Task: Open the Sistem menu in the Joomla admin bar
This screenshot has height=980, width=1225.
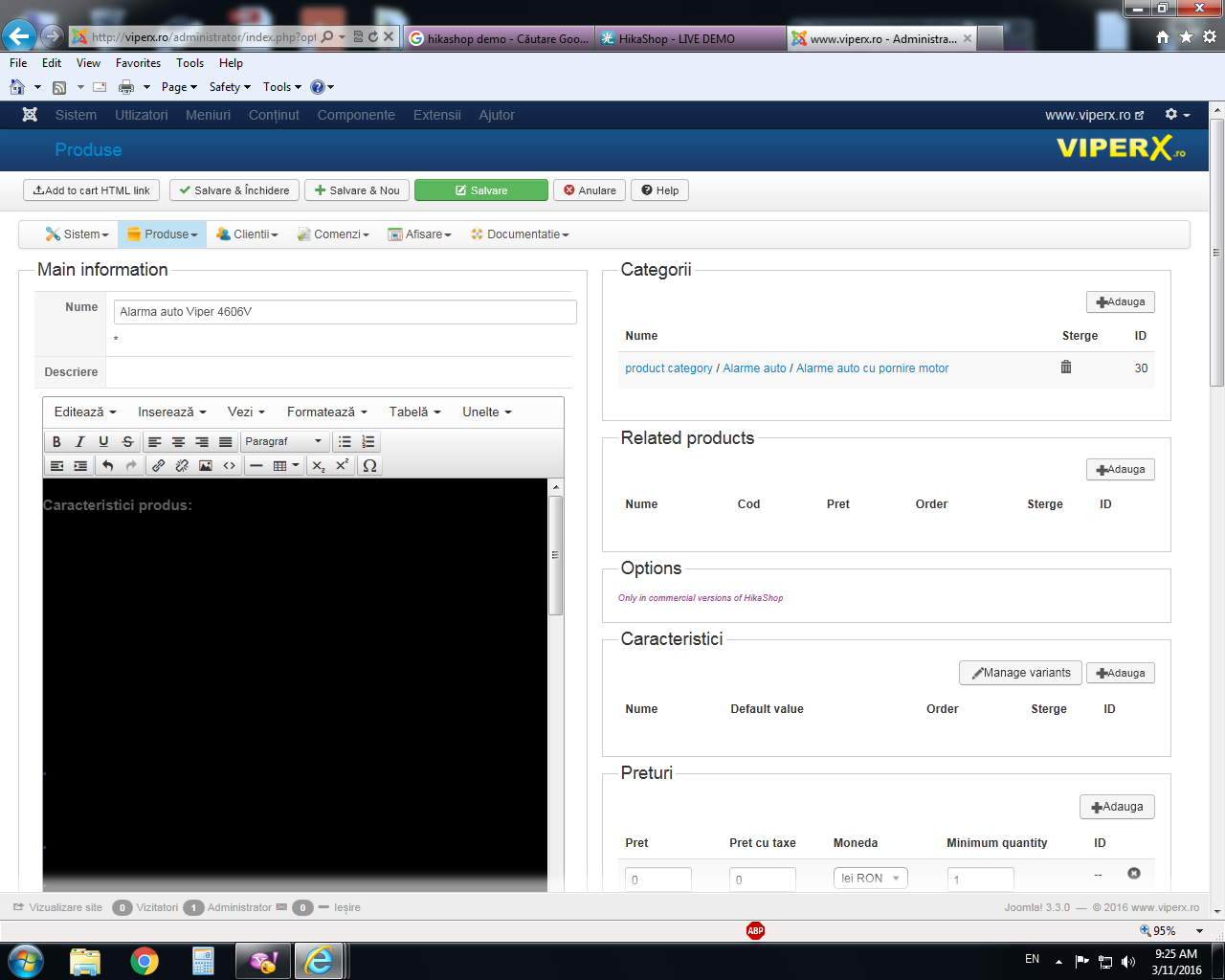Action: pos(76,115)
